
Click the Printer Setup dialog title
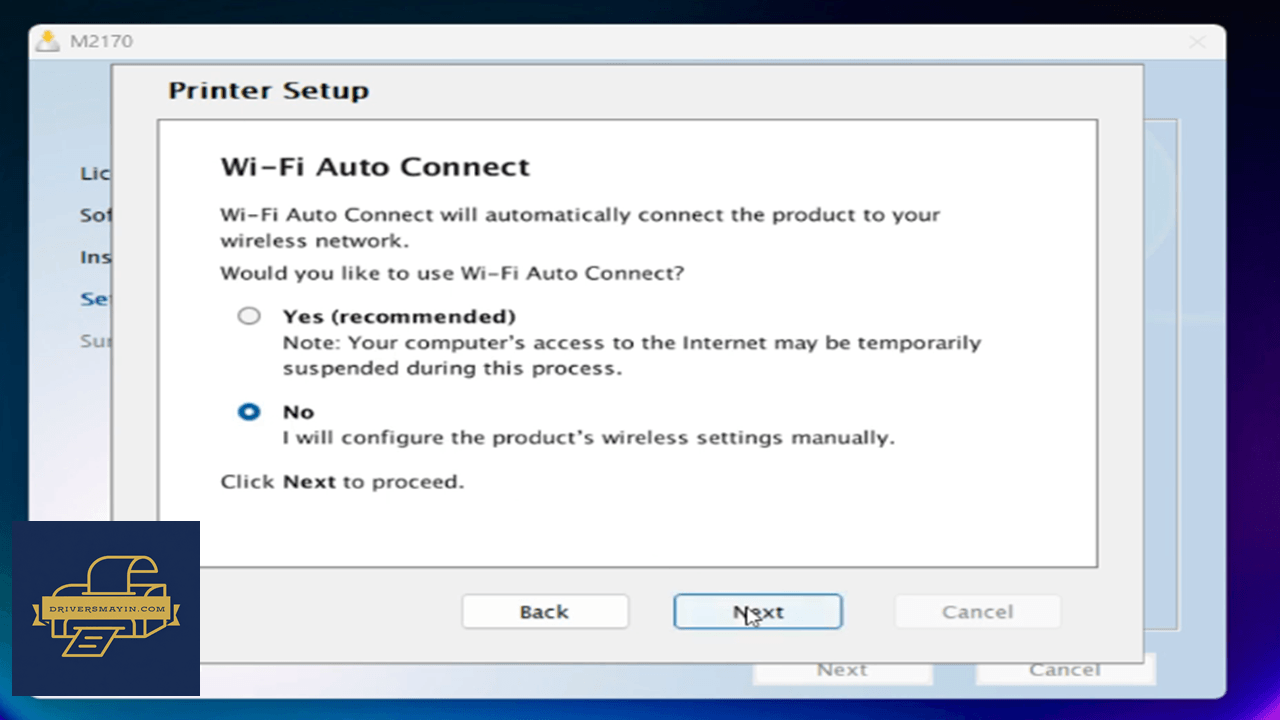click(x=268, y=91)
